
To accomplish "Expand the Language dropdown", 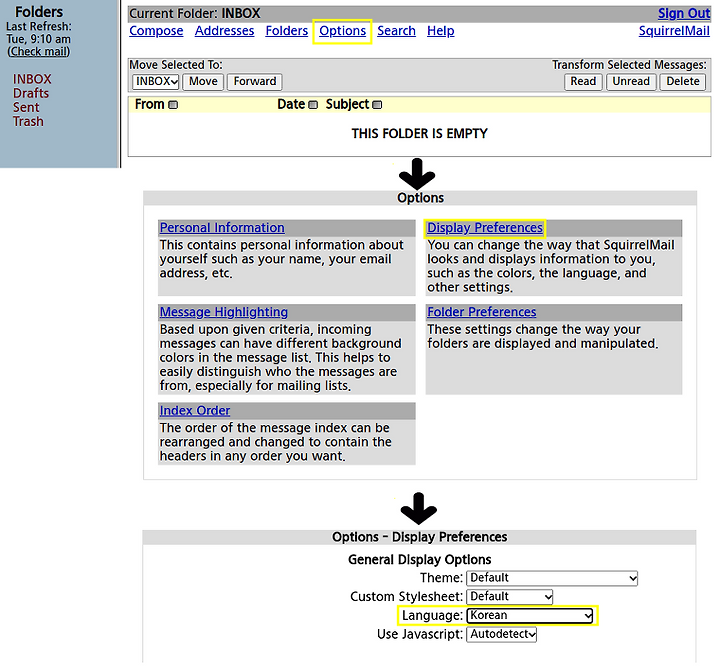I will pyautogui.click(x=530, y=616).
